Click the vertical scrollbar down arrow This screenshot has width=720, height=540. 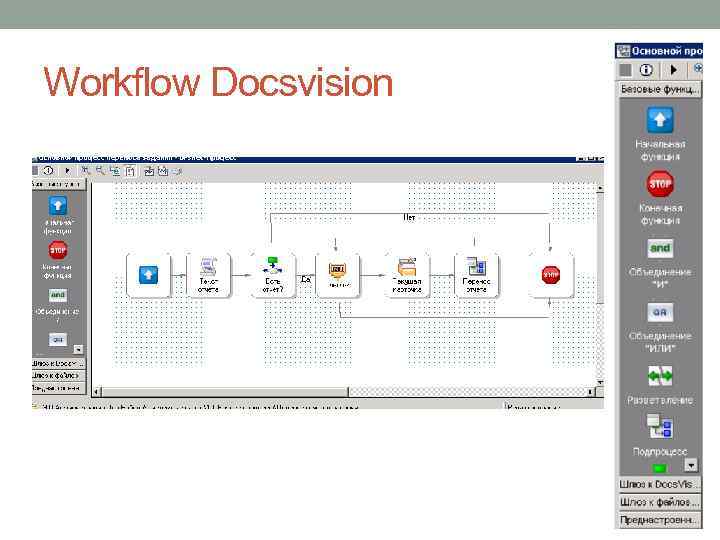pos(600,382)
